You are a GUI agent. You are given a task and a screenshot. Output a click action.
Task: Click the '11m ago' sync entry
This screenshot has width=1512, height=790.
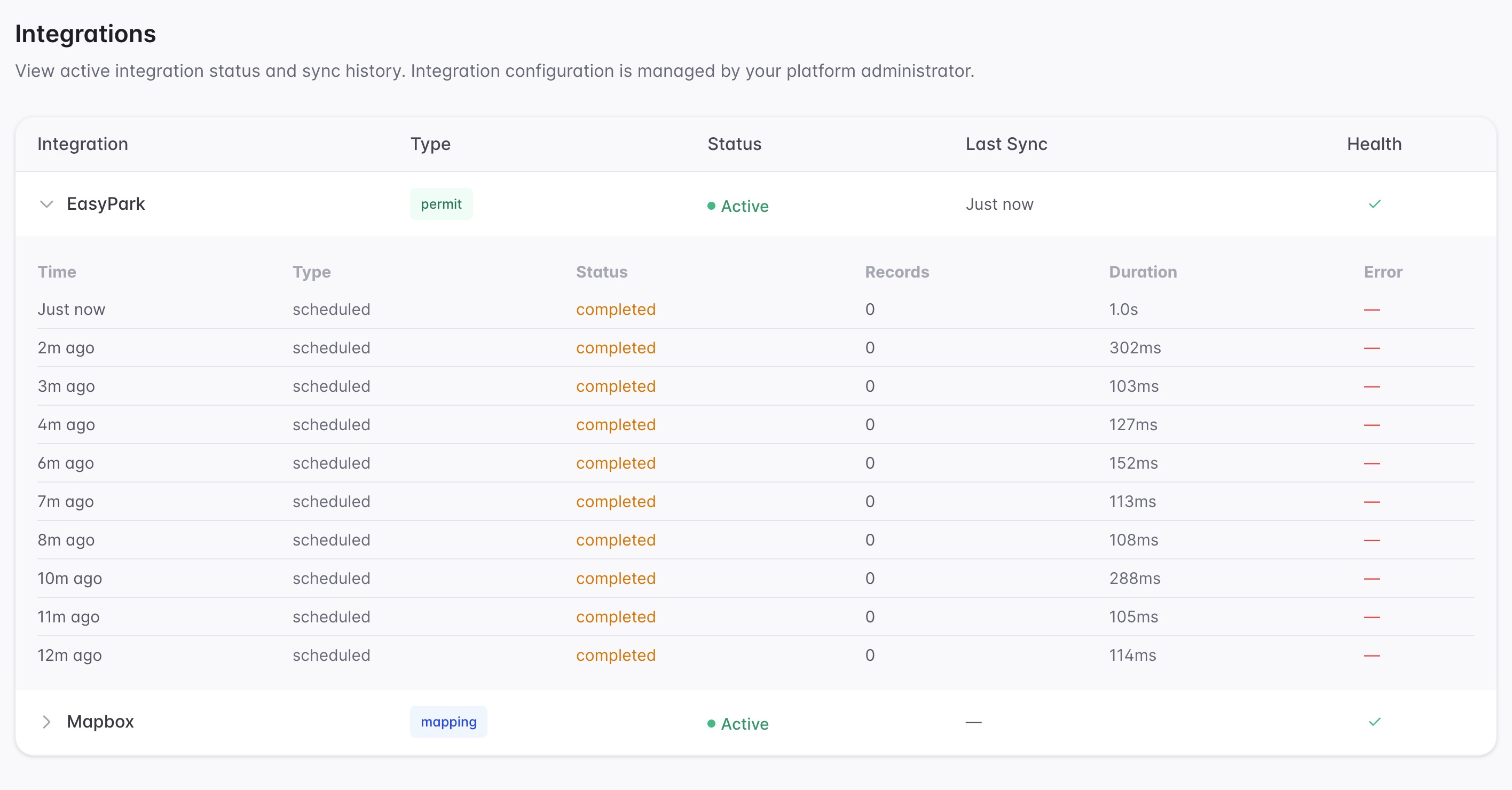69,617
